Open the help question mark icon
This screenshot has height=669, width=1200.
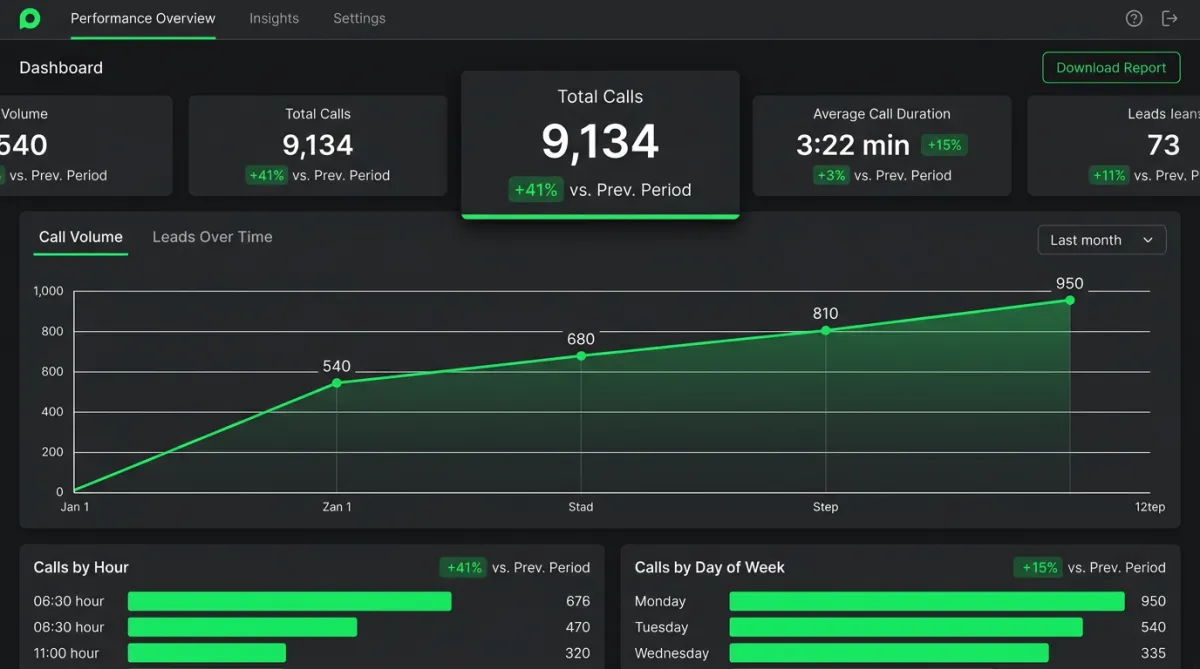point(1134,18)
